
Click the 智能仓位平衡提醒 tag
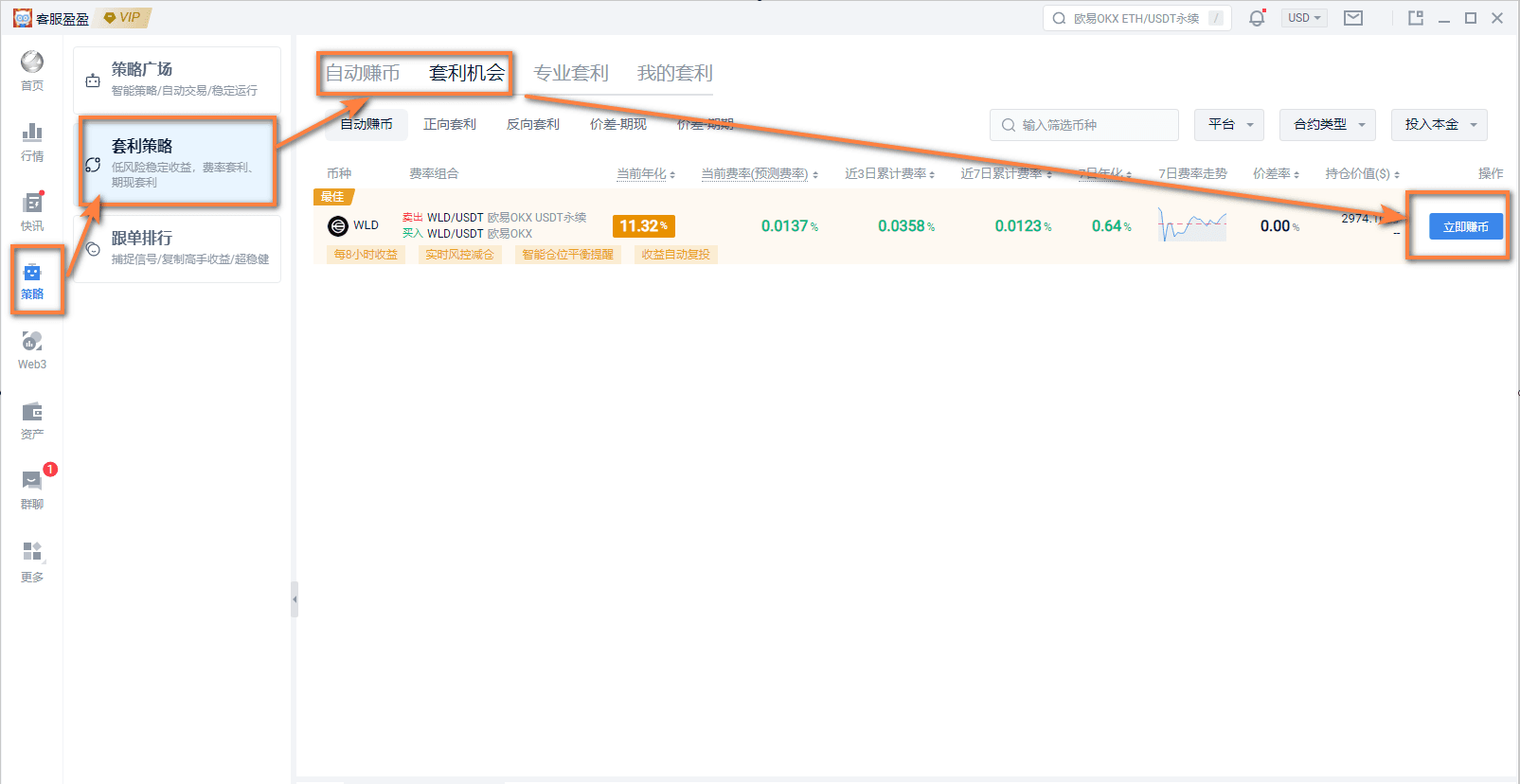tap(568, 254)
